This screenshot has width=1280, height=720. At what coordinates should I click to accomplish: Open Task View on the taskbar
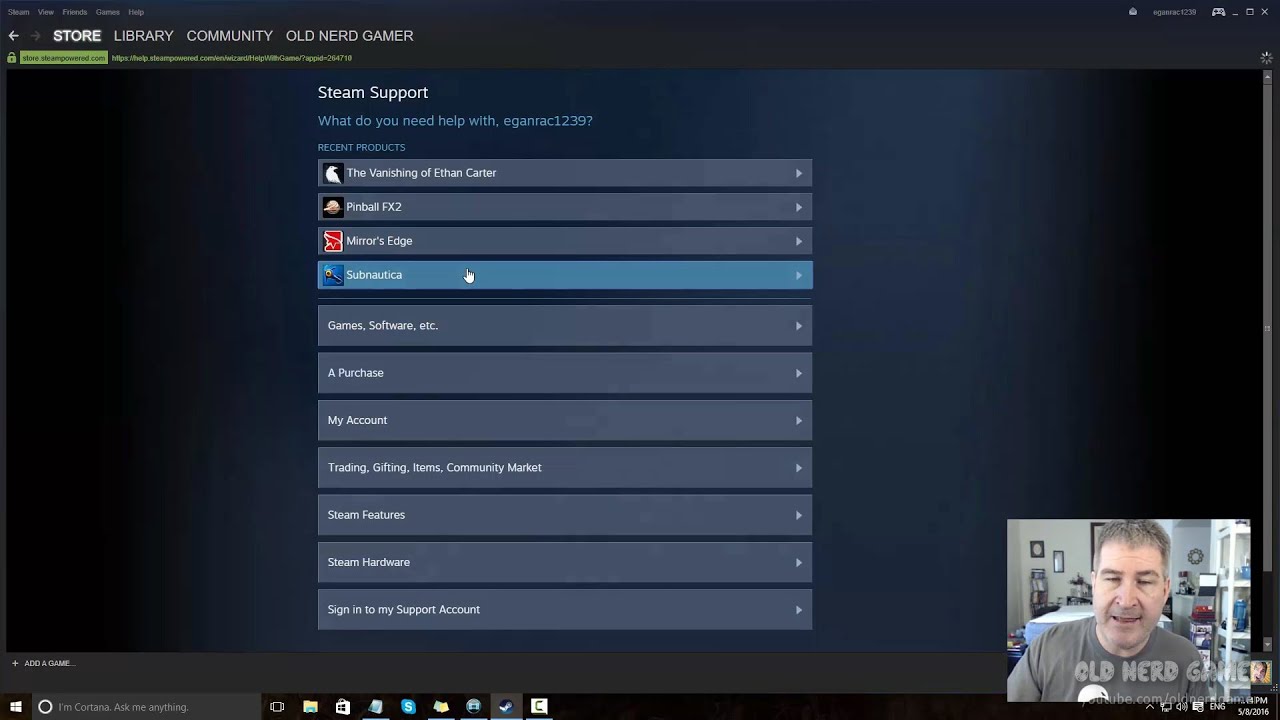[277, 706]
